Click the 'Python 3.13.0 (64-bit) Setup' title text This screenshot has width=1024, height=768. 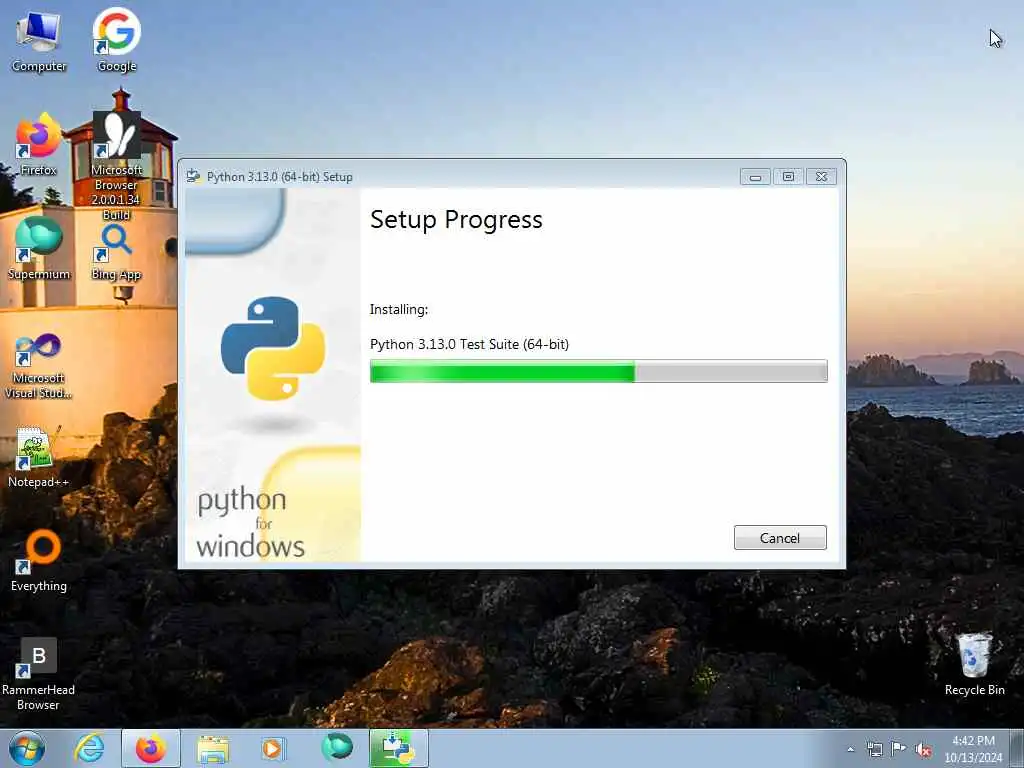[x=280, y=177]
